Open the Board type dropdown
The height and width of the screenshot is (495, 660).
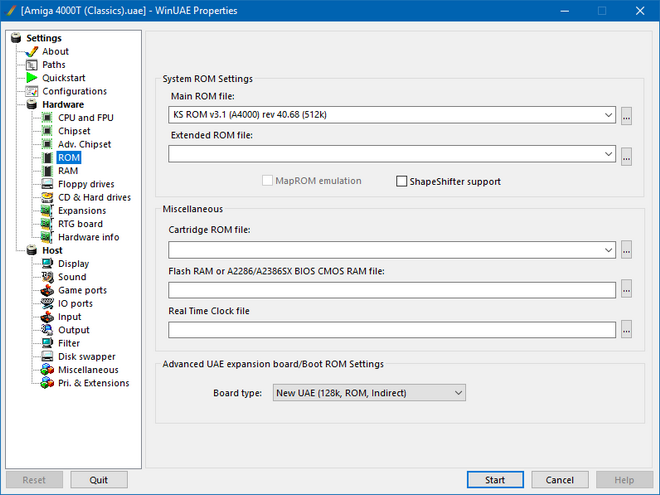click(458, 393)
